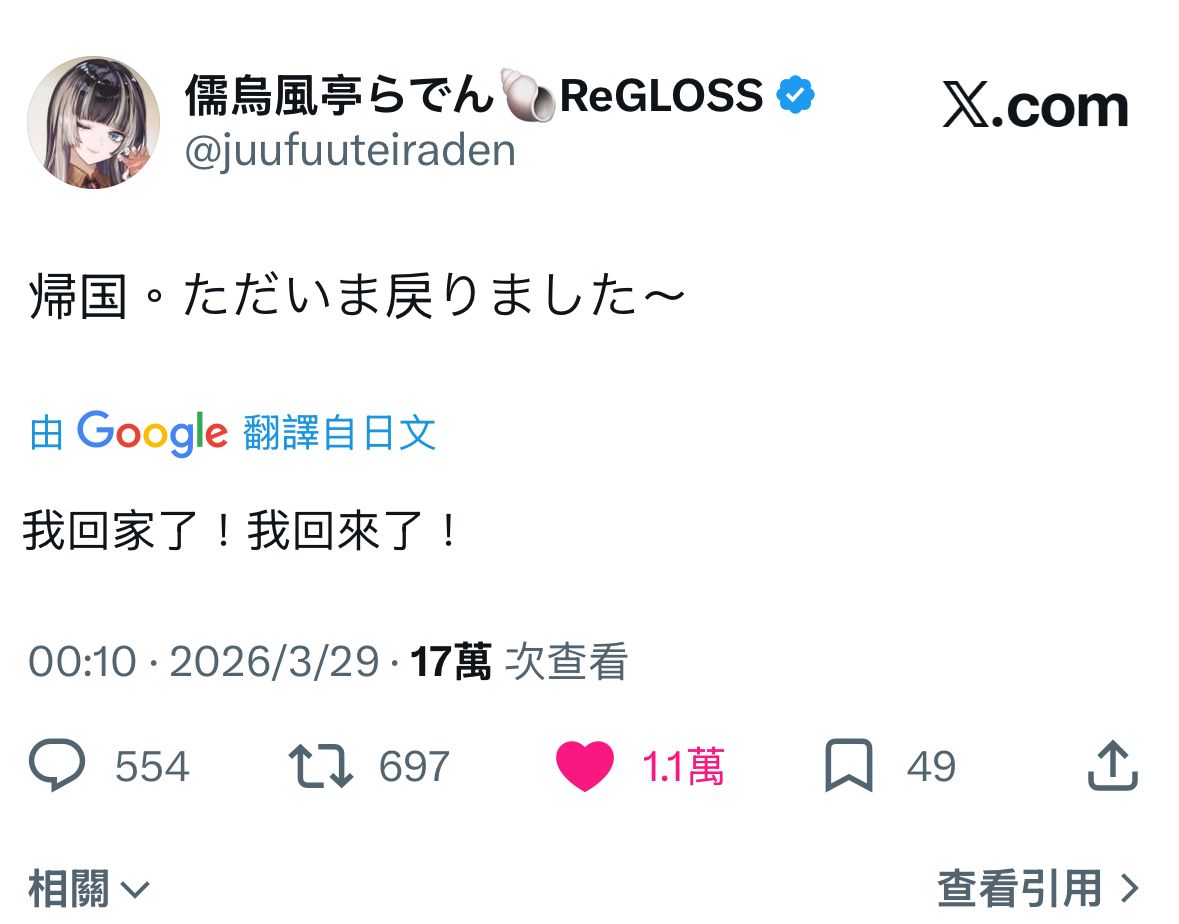
Task: Click the 翻譯自日文 translation label
Action: click(339, 433)
